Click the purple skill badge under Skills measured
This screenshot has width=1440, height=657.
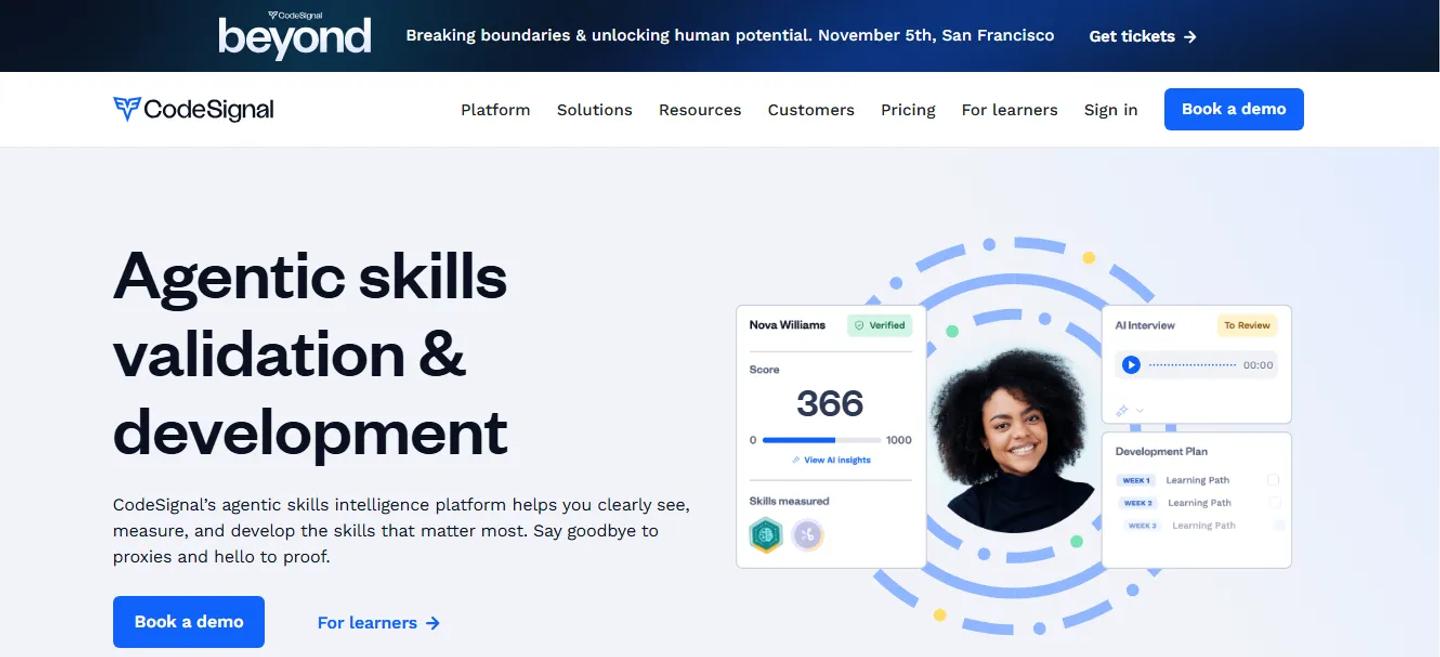pyautogui.click(x=808, y=535)
